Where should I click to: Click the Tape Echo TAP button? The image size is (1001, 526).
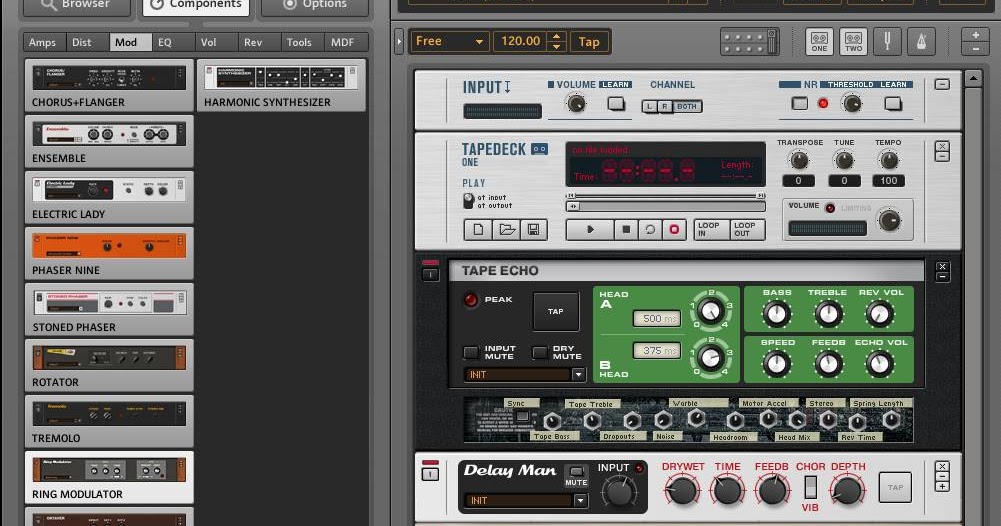(555, 312)
